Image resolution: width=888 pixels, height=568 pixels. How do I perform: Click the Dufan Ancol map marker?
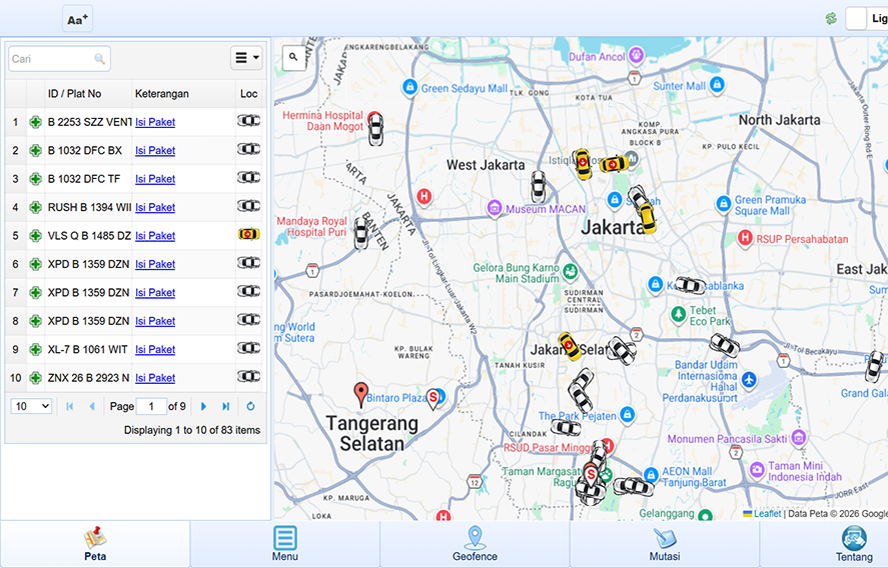(x=637, y=55)
